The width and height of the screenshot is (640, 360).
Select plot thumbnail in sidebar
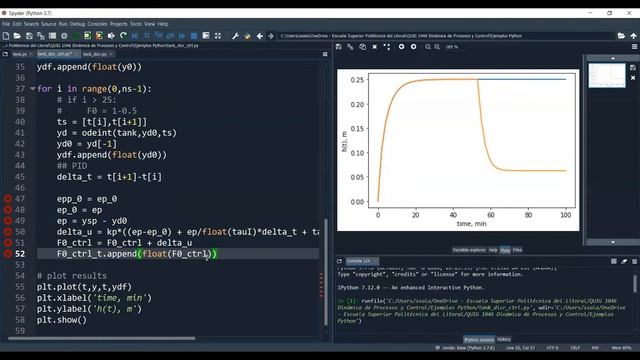coord(607,75)
